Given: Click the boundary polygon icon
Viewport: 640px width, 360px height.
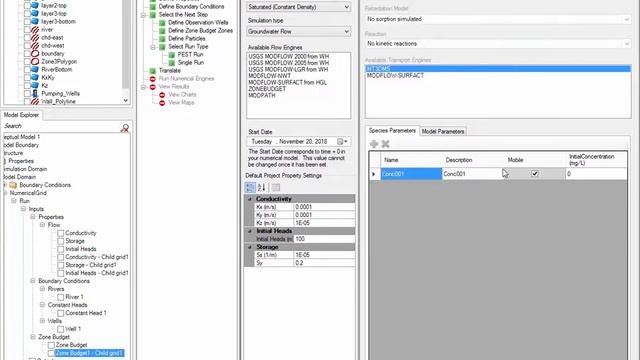Looking at the screenshot, I should 35,53.
